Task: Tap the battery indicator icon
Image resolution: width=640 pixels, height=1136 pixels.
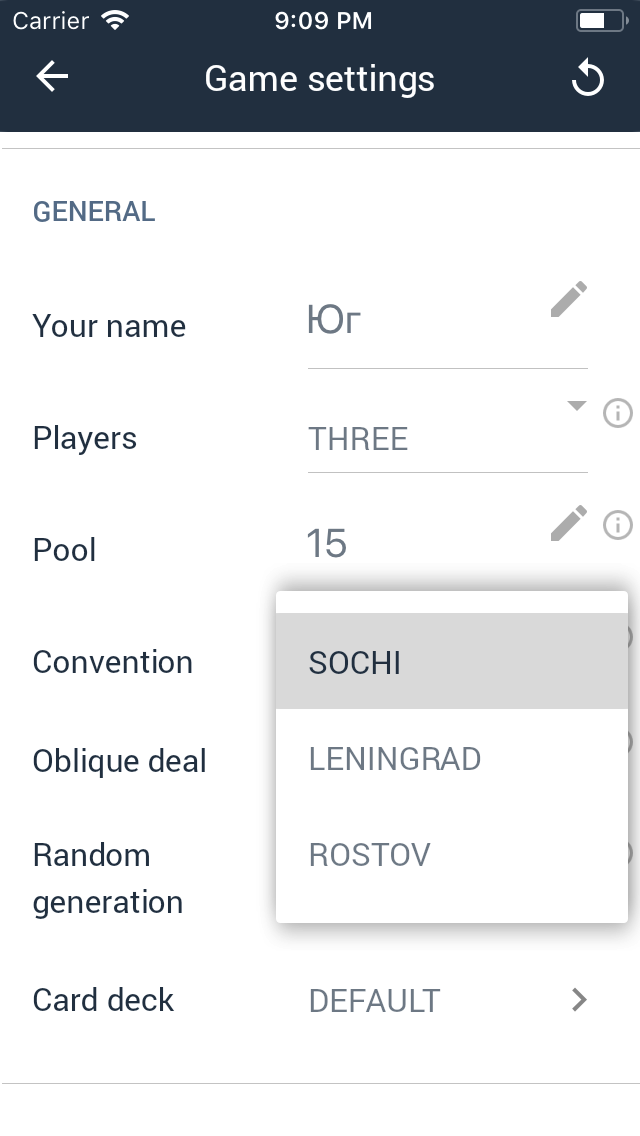Action: click(600, 20)
